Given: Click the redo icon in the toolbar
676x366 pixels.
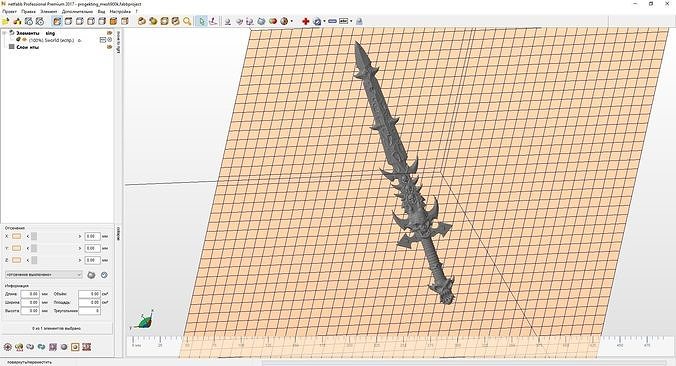Looking at the screenshot, I should coord(40,21).
